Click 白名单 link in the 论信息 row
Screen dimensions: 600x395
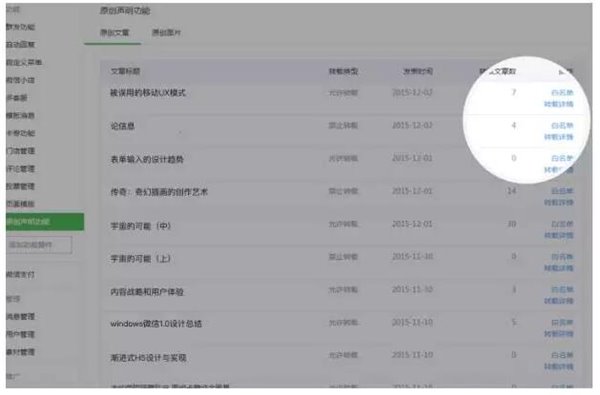(562, 126)
